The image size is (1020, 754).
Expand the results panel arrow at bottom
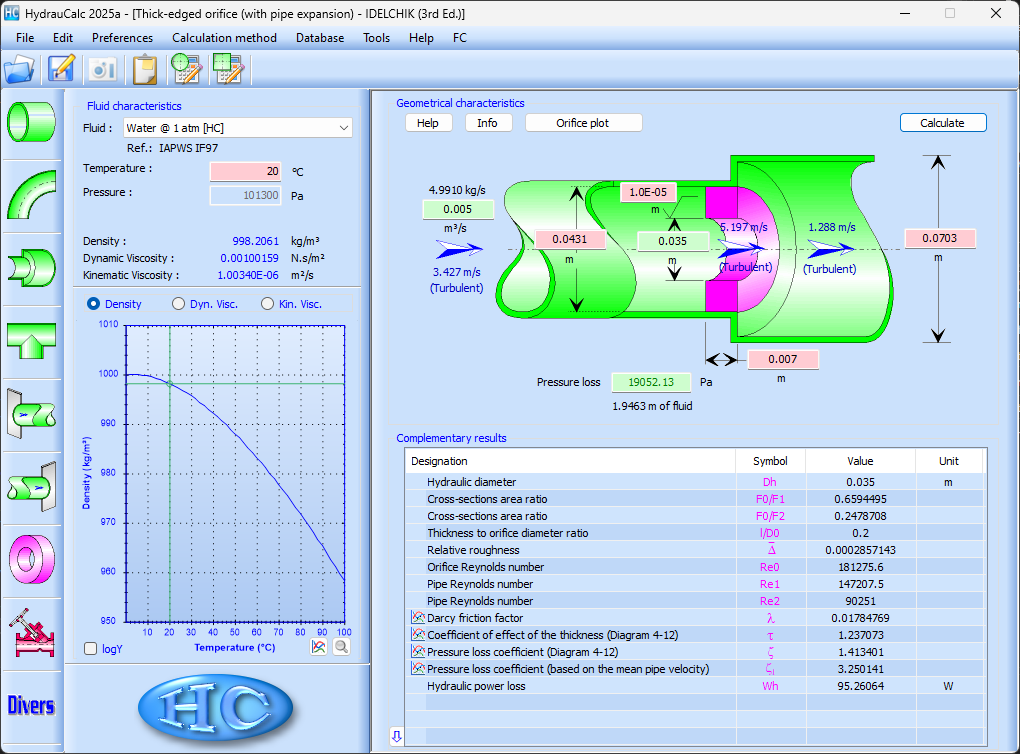click(x=397, y=736)
